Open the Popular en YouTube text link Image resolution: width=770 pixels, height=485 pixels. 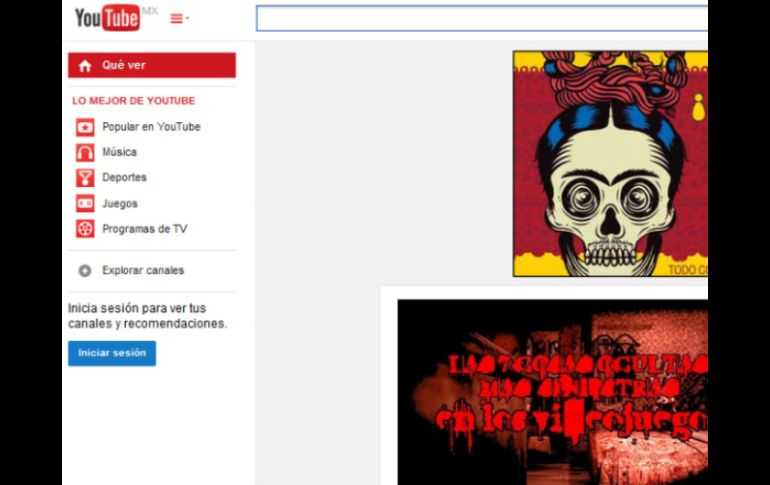point(151,127)
